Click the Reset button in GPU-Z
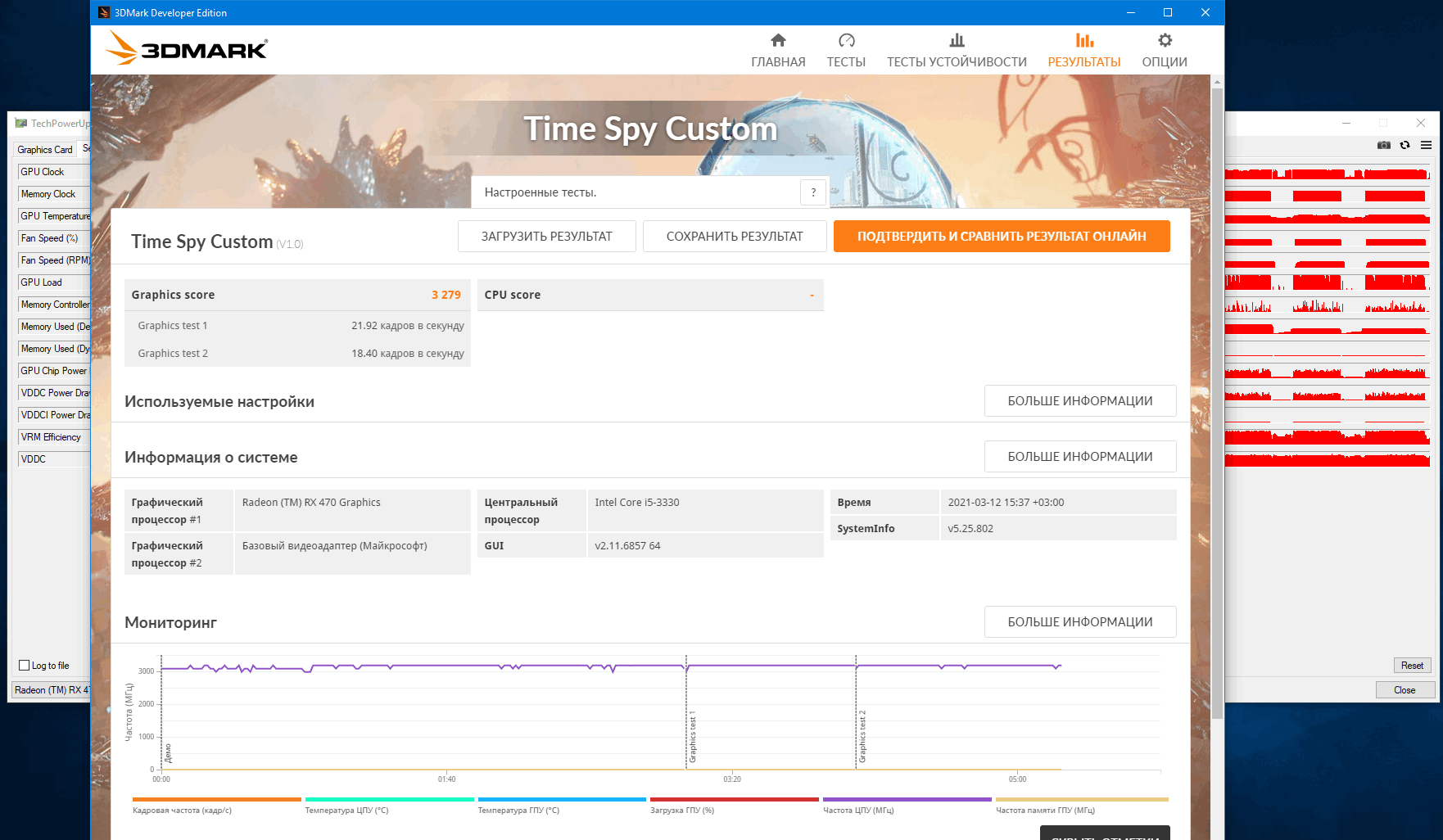This screenshot has width=1443, height=840. [x=1412, y=666]
